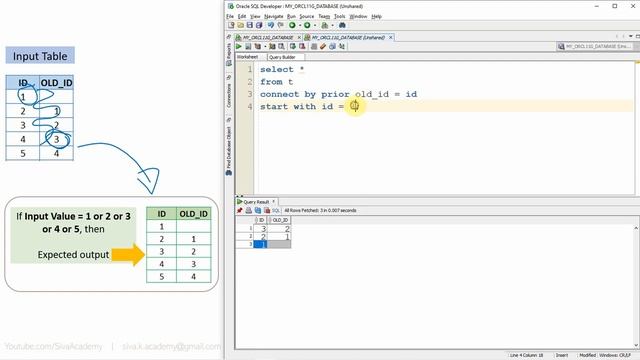Open the Help menu
This screenshot has height=360, width=640.
376,16
